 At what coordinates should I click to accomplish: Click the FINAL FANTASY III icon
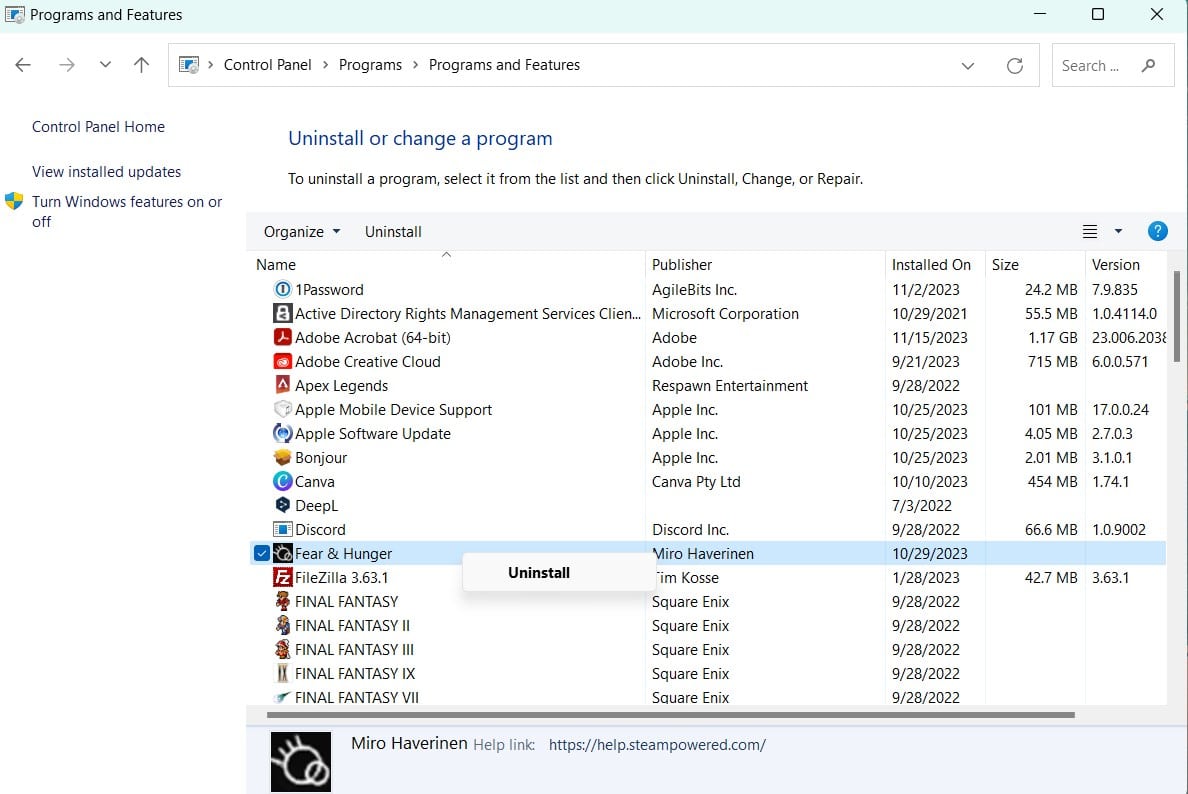pyautogui.click(x=283, y=649)
